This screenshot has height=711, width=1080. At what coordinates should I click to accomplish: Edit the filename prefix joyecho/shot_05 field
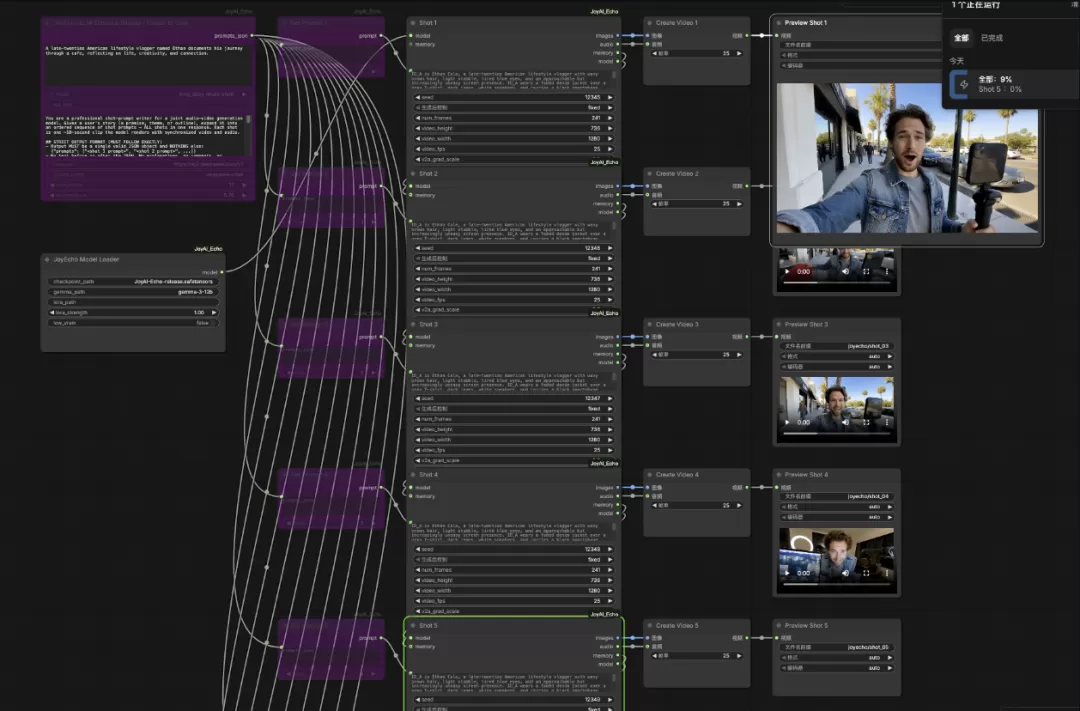pyautogui.click(x=837, y=647)
